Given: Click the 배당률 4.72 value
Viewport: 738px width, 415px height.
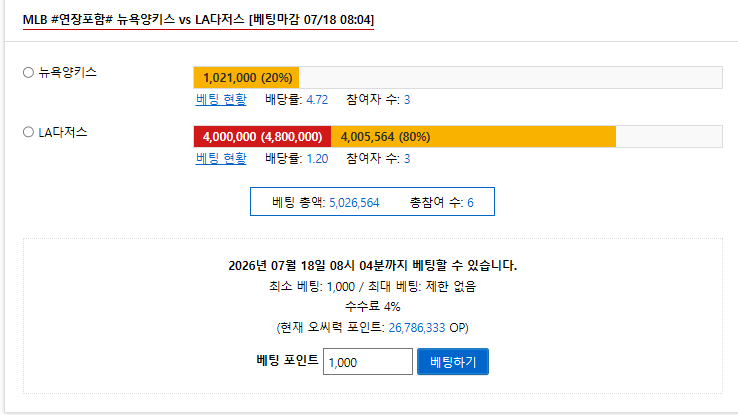Looking at the screenshot, I should 317,100.
